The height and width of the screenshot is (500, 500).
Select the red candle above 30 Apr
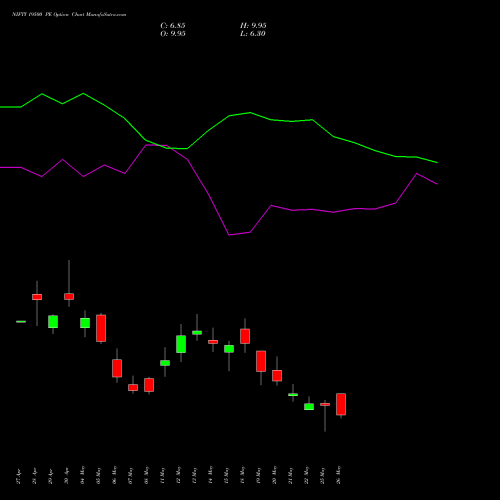coord(69,297)
